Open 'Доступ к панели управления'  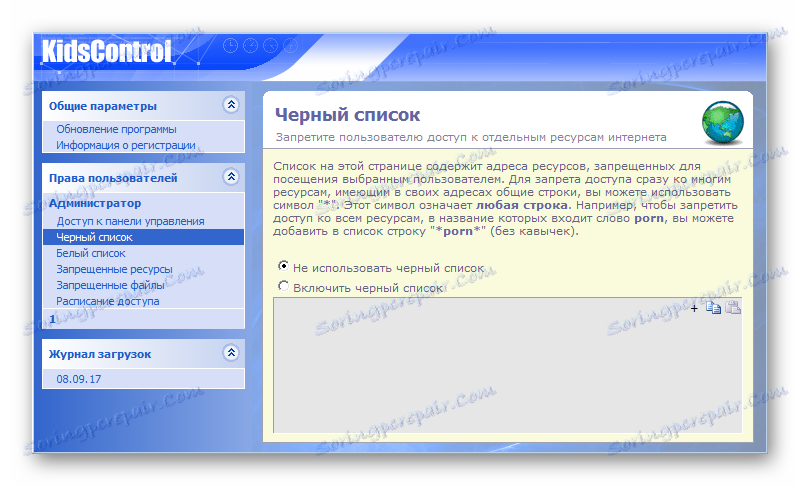pos(130,221)
